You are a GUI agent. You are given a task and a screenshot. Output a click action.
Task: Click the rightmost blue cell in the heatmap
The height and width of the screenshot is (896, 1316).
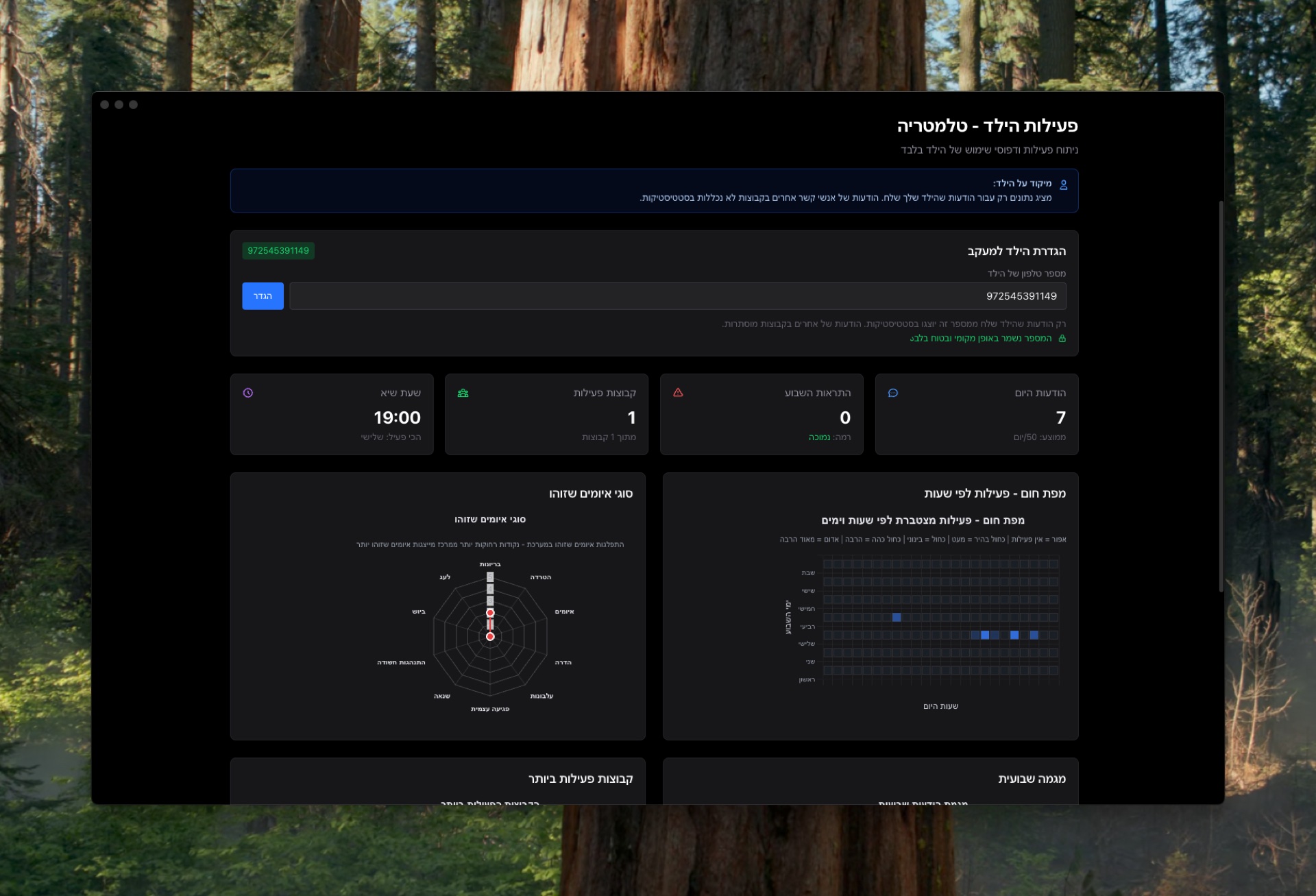click(x=1034, y=635)
